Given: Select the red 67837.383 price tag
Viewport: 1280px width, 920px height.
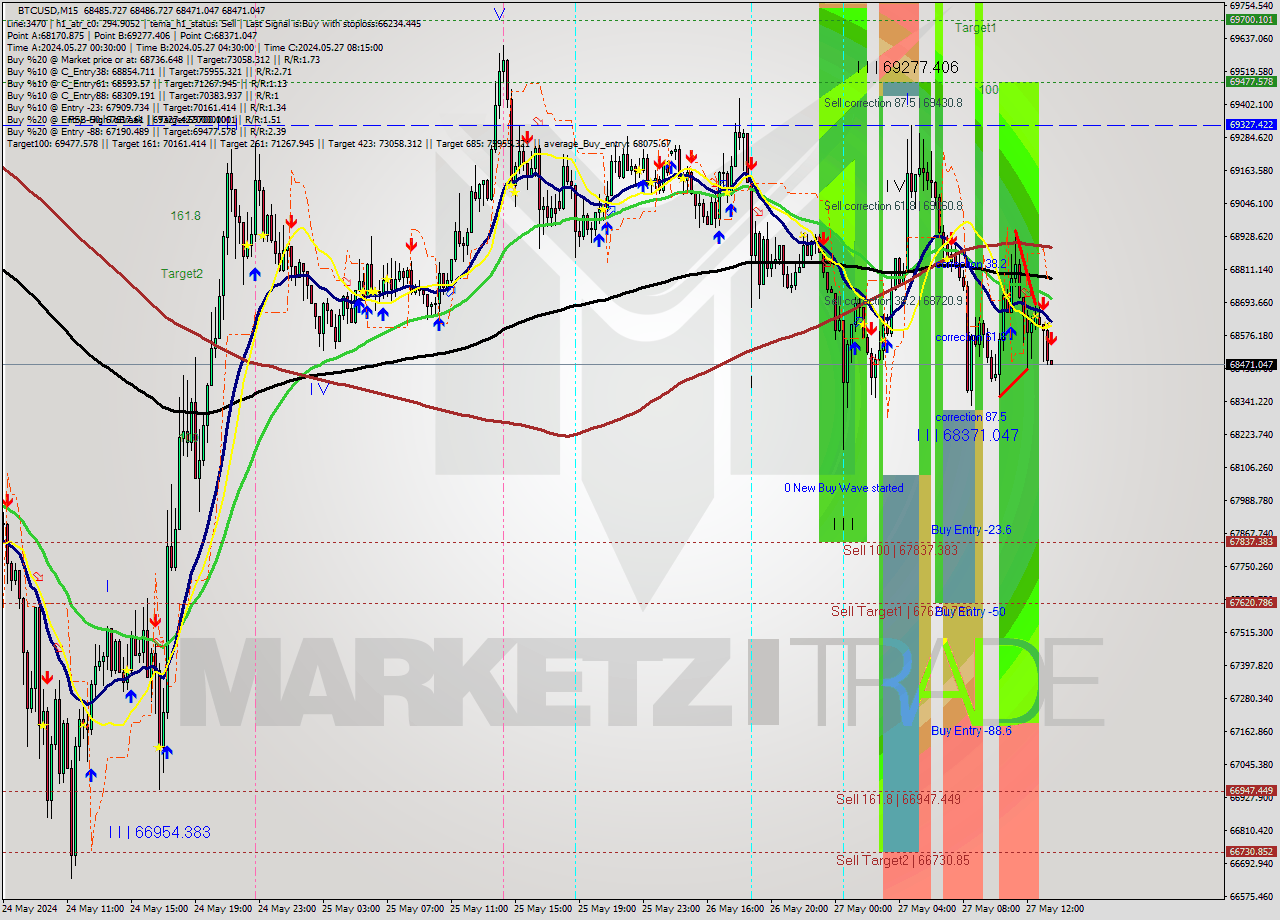Looking at the screenshot, I should (x=1250, y=542).
